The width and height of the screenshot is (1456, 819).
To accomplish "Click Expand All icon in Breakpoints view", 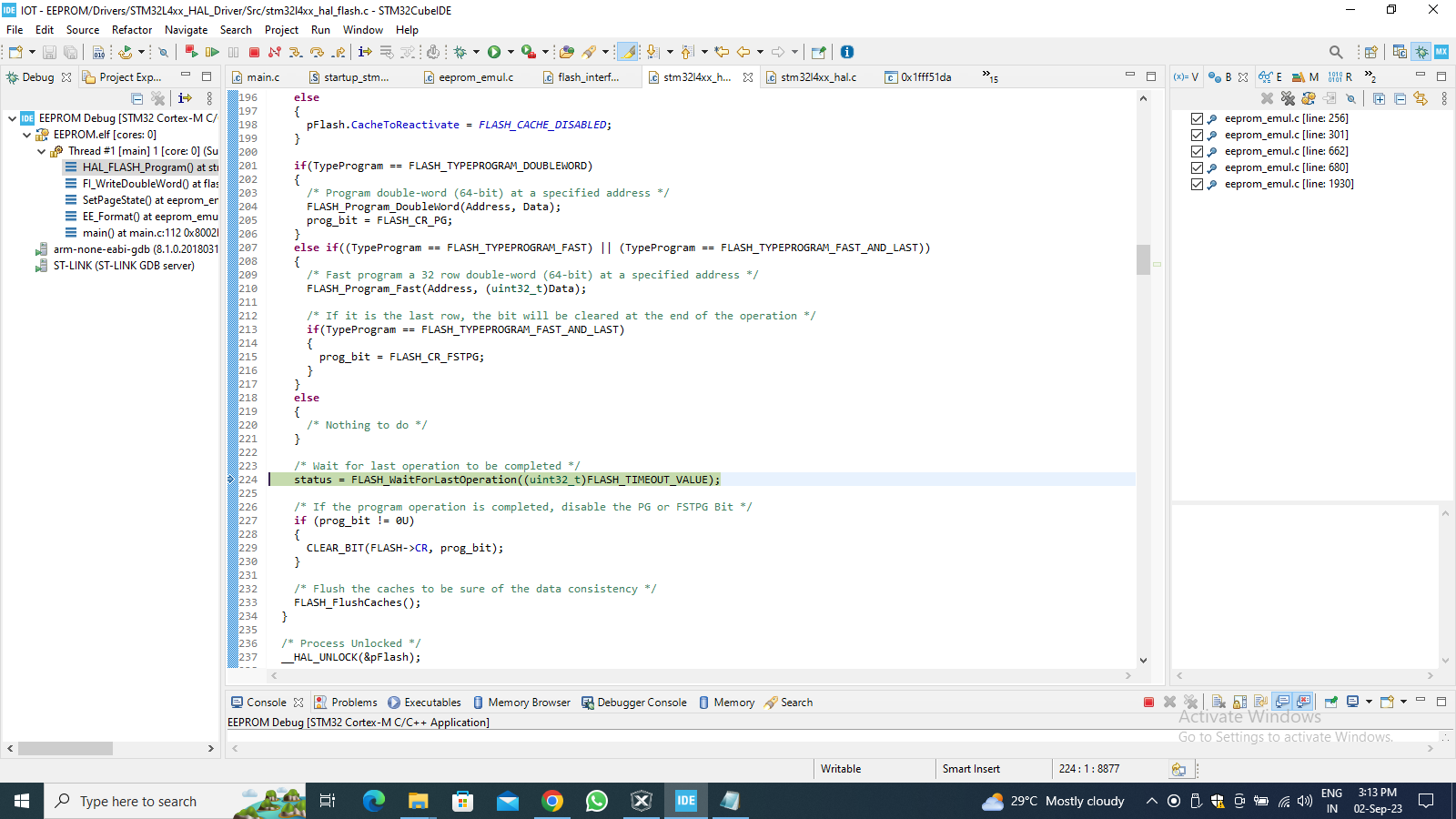I will pos(1379,98).
